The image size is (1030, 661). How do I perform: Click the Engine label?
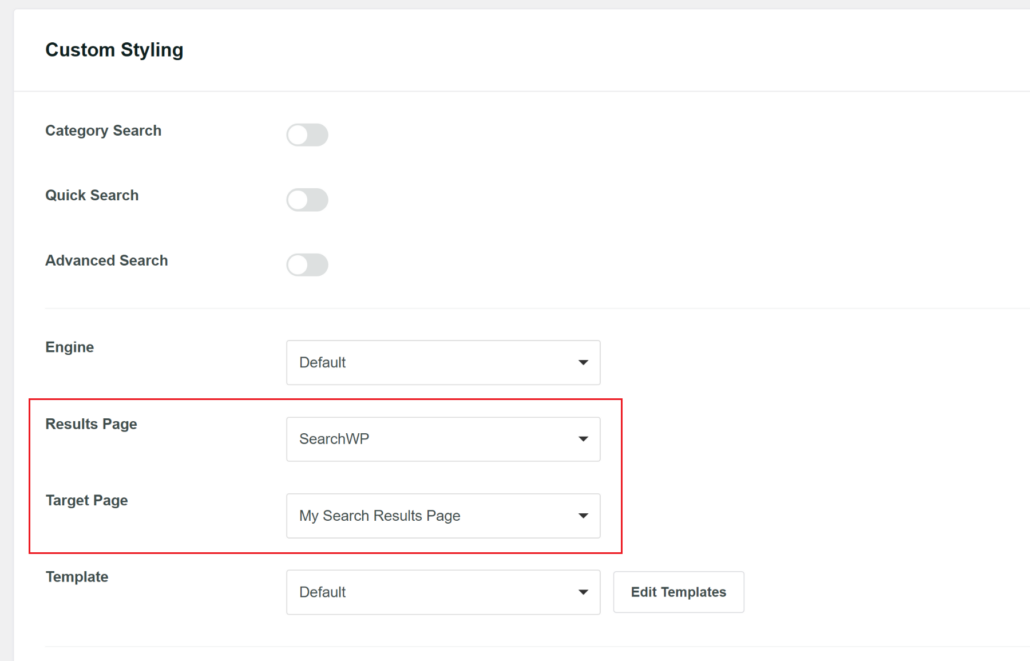click(x=70, y=347)
